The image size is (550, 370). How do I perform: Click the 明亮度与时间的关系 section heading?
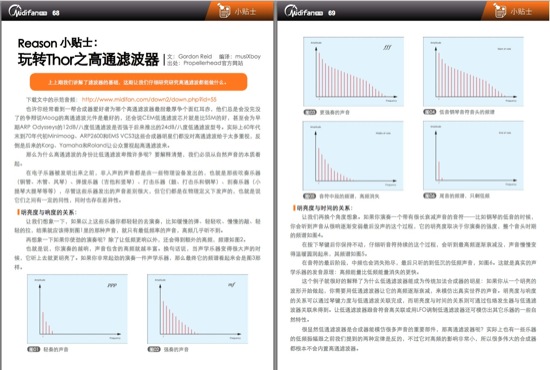coord(325,208)
